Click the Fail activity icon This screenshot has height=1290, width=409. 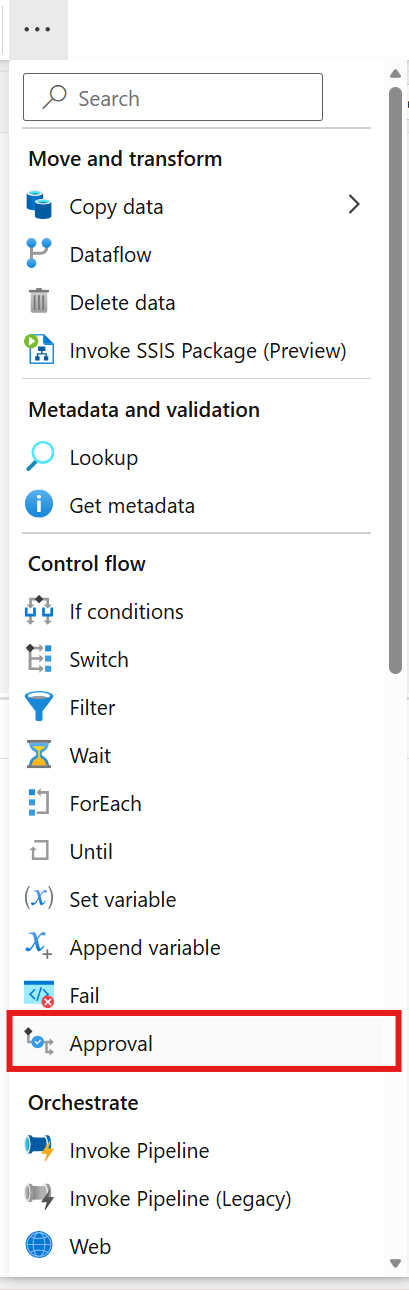click(x=39, y=996)
